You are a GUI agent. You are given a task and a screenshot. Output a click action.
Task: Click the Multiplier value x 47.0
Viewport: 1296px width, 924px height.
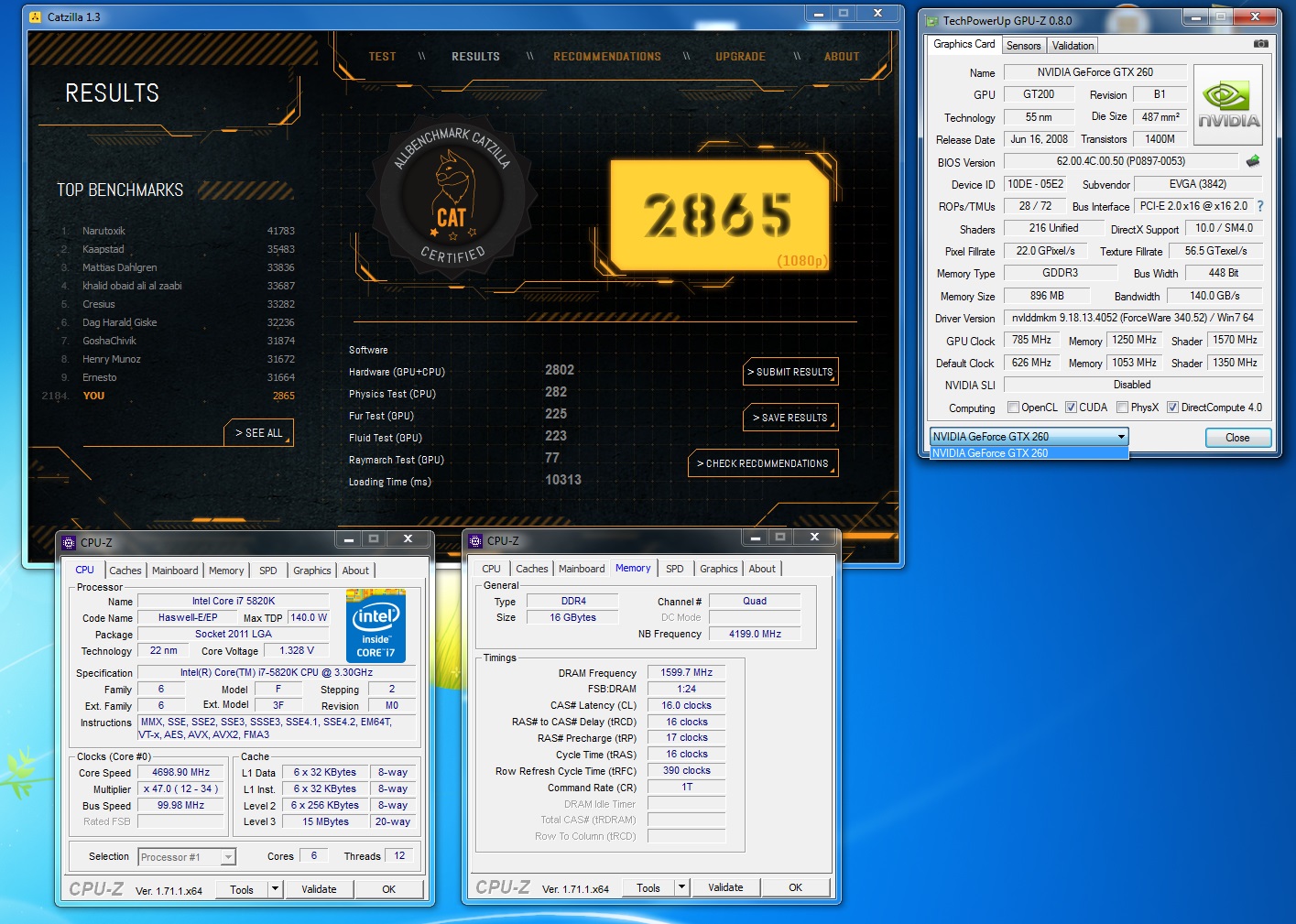[180, 788]
